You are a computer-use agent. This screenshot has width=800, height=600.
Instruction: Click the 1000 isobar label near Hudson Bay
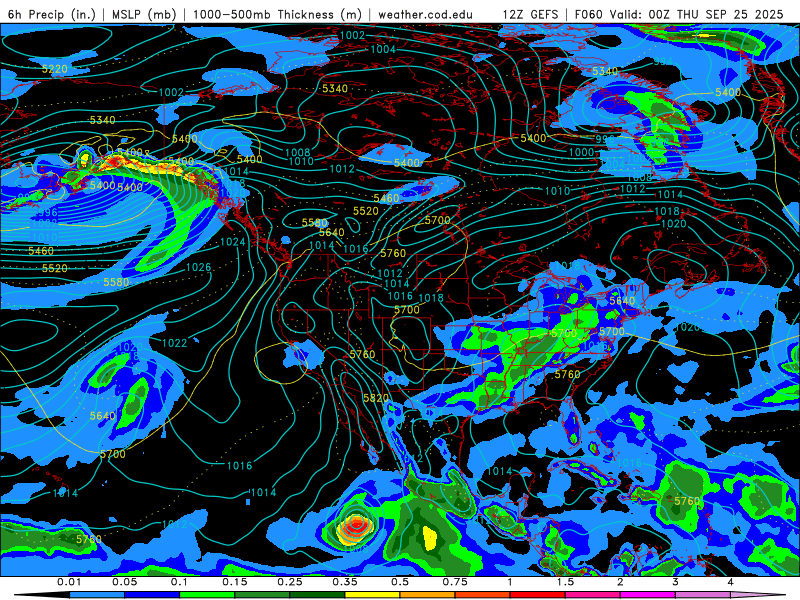point(582,152)
